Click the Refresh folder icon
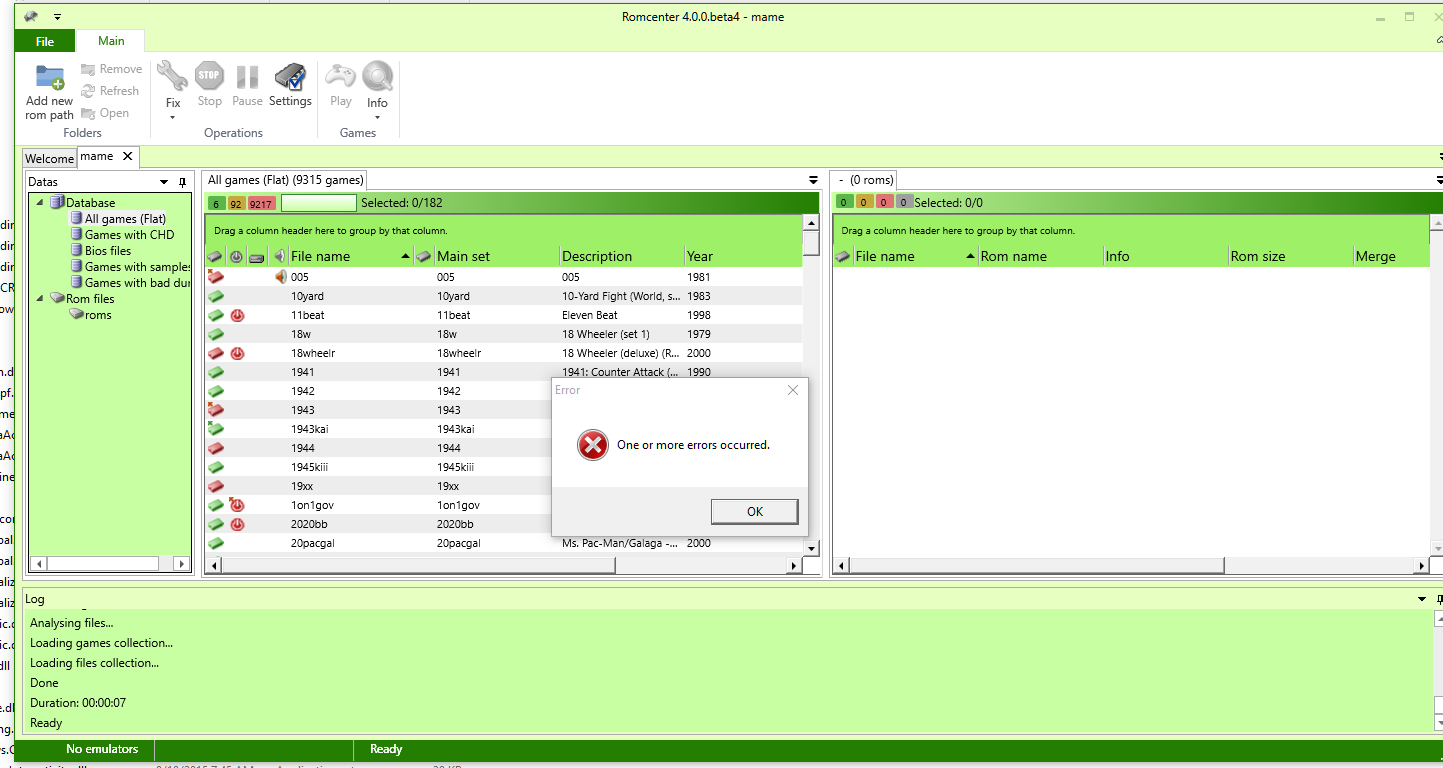The height and width of the screenshot is (768, 1443). [88, 91]
